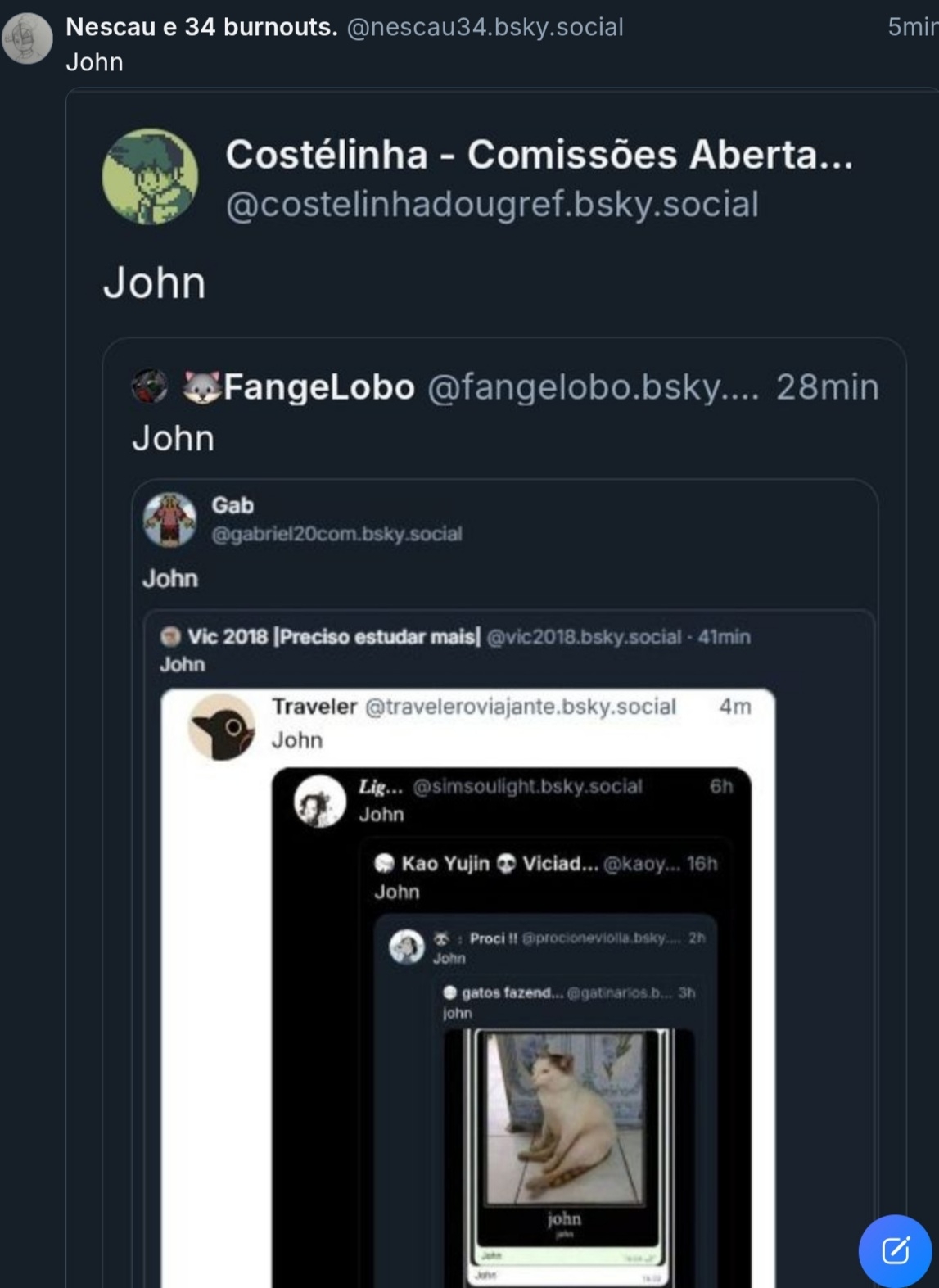
Task: Tap Costélinha's large "John" post text
Action: click(x=155, y=283)
